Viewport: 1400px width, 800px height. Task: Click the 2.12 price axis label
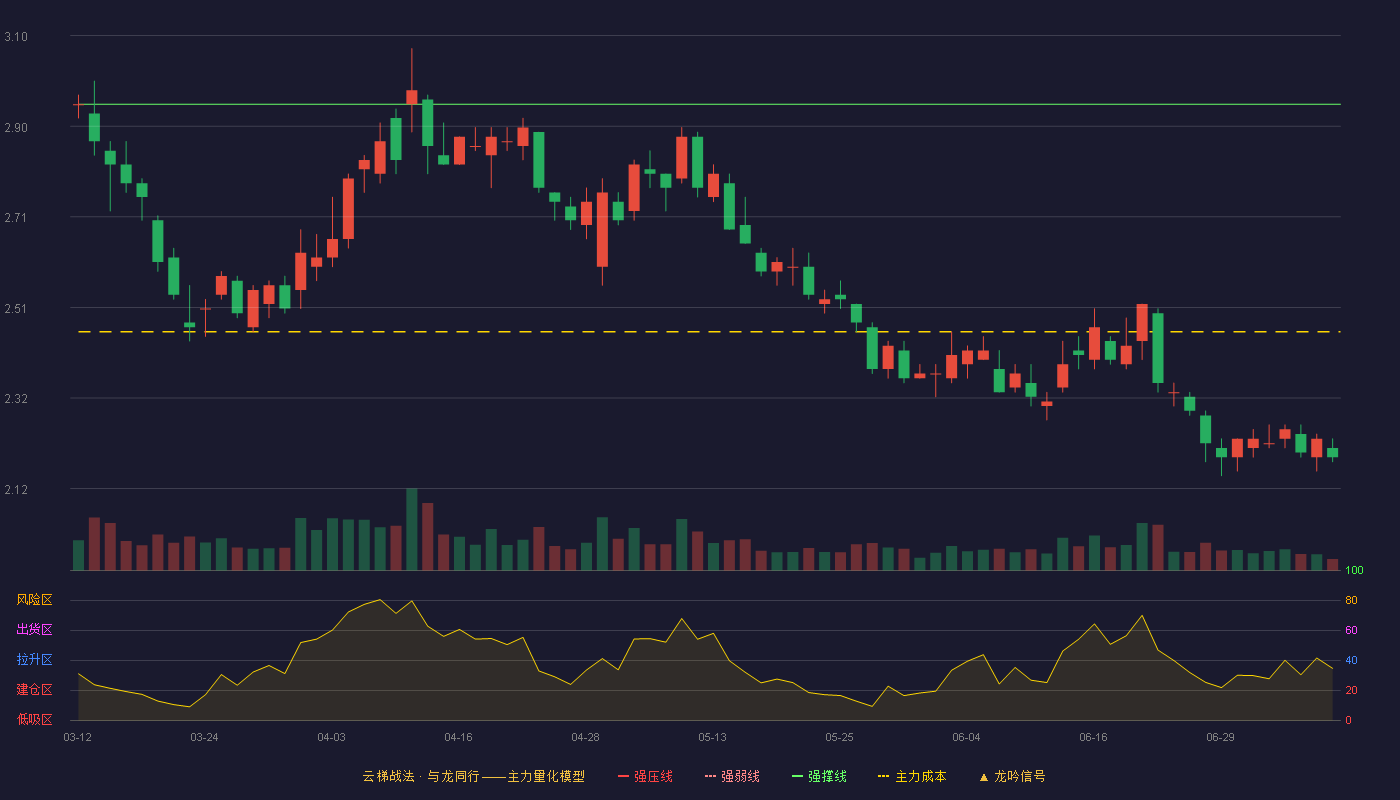(x=16, y=490)
